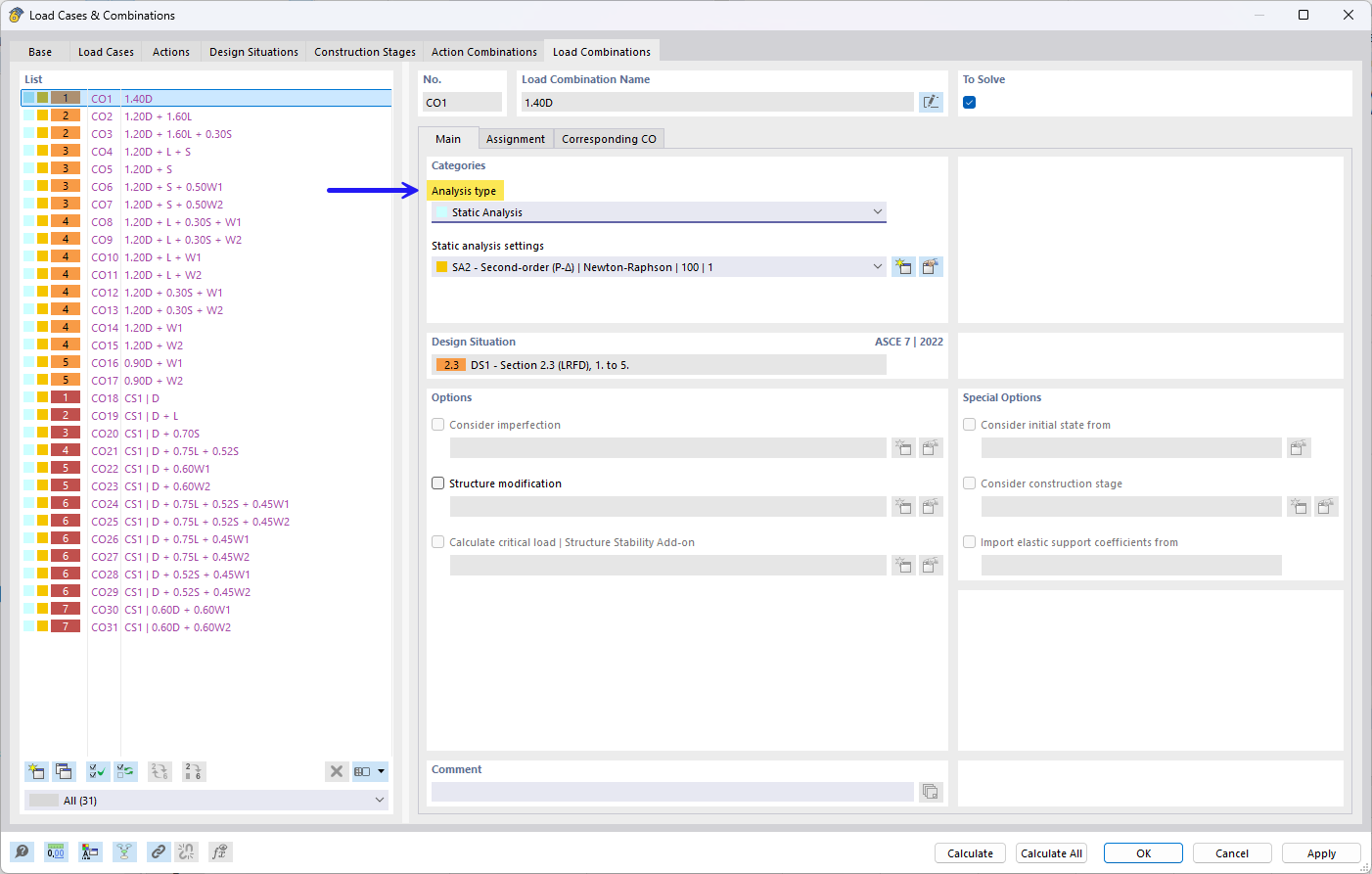
Task: Create new static analysis settings icon
Action: point(903,267)
